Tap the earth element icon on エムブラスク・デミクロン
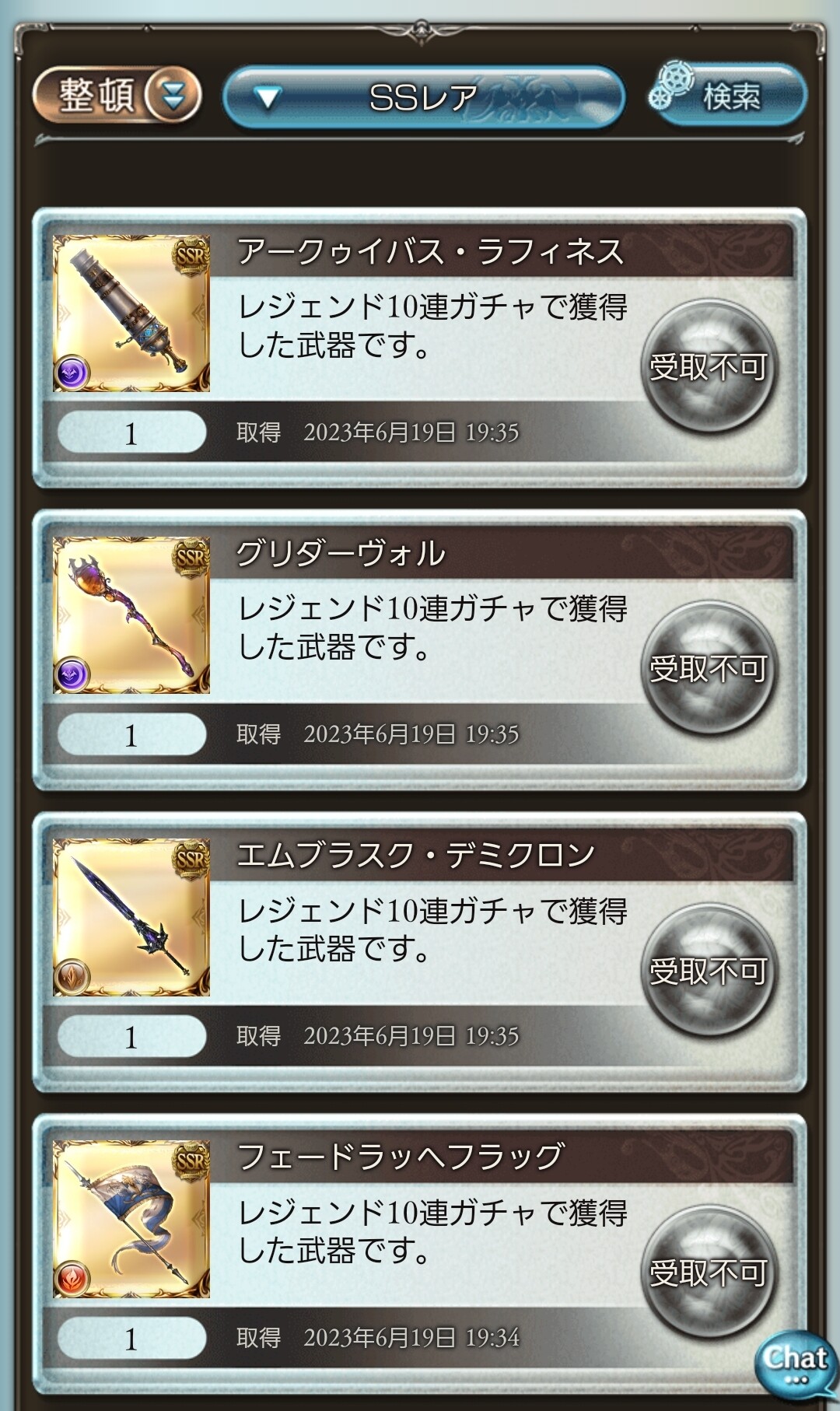840x1411 pixels. (72, 976)
